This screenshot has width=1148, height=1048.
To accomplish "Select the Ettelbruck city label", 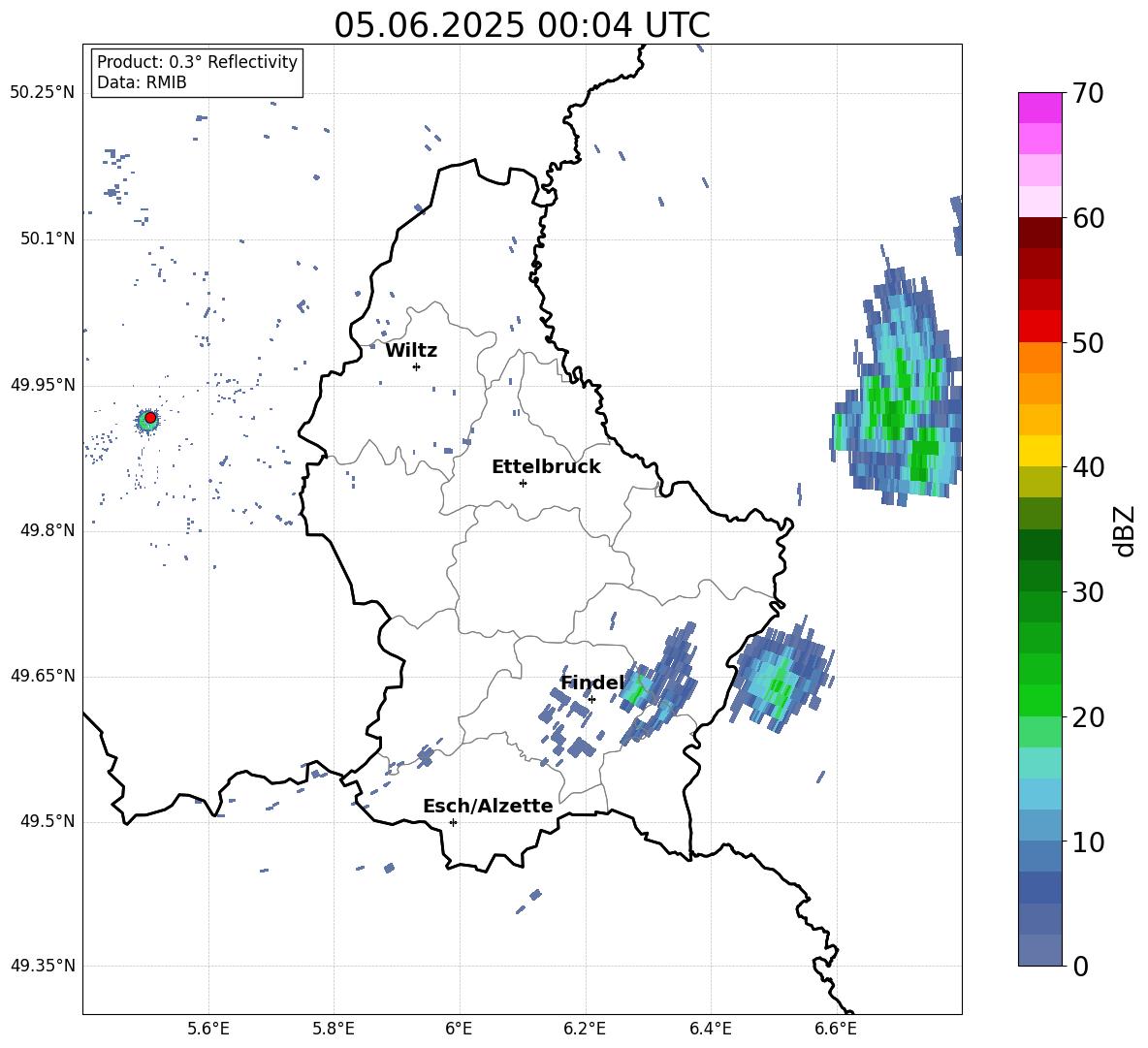I will pos(546,467).
